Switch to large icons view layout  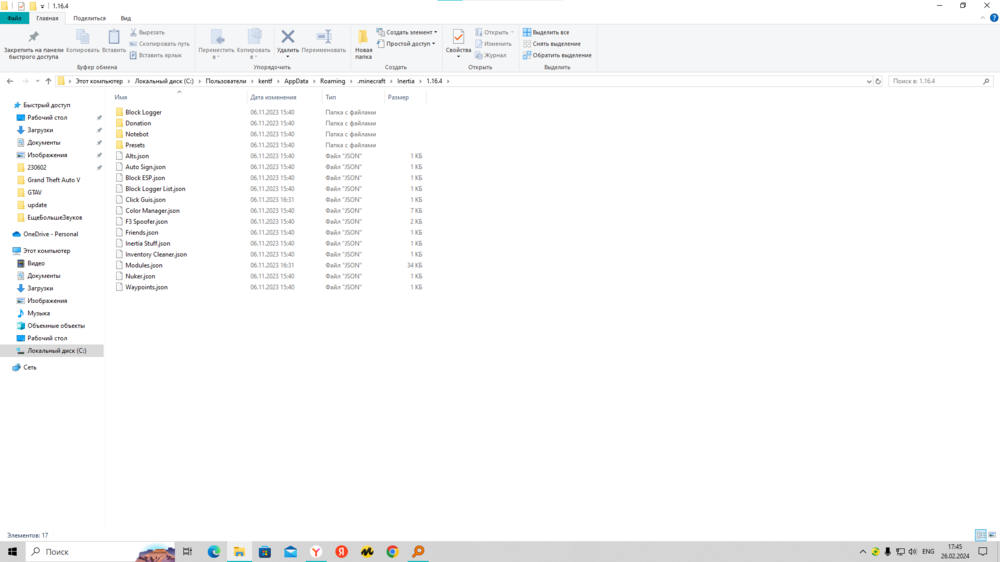coord(992,535)
